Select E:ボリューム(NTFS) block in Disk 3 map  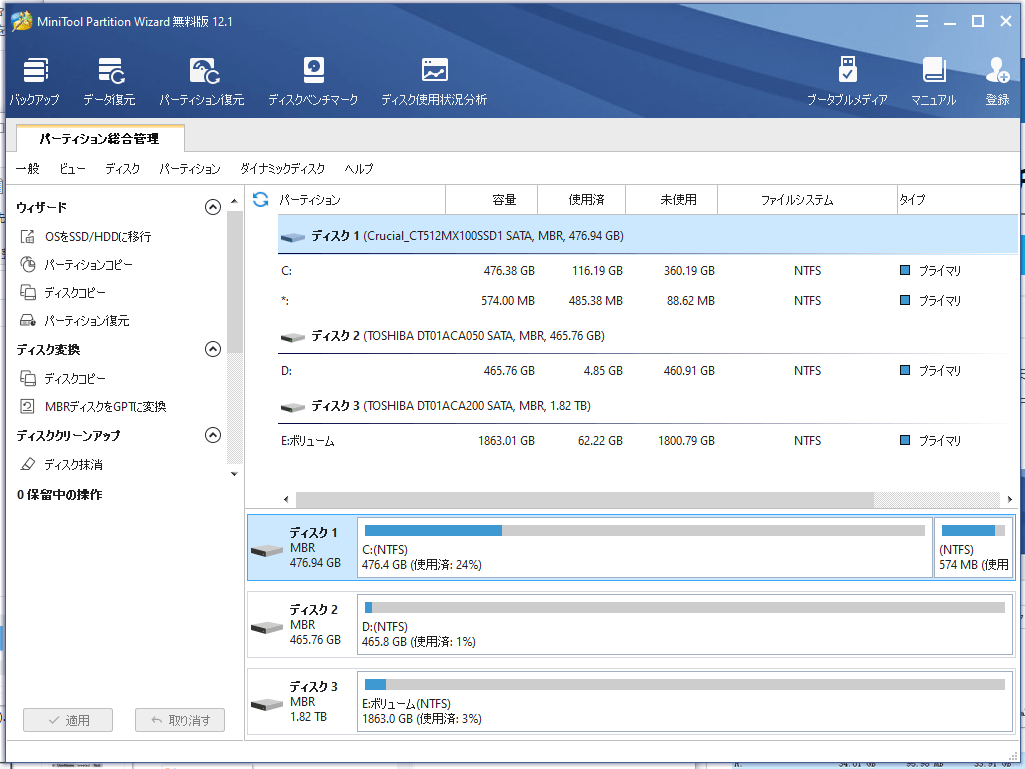(x=684, y=701)
